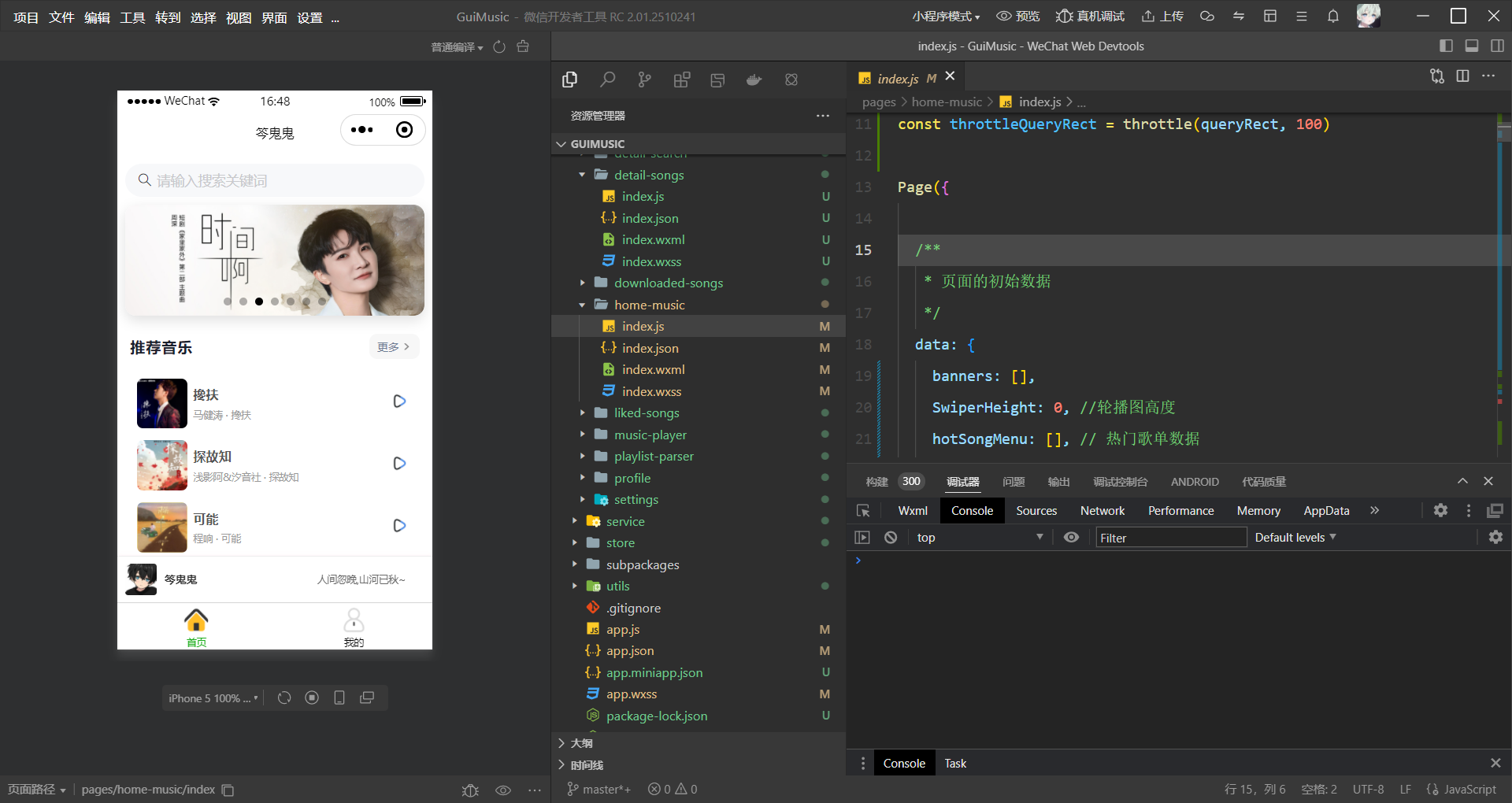Play the song 可能
Viewport: 1512px width, 803px height.
tap(399, 525)
